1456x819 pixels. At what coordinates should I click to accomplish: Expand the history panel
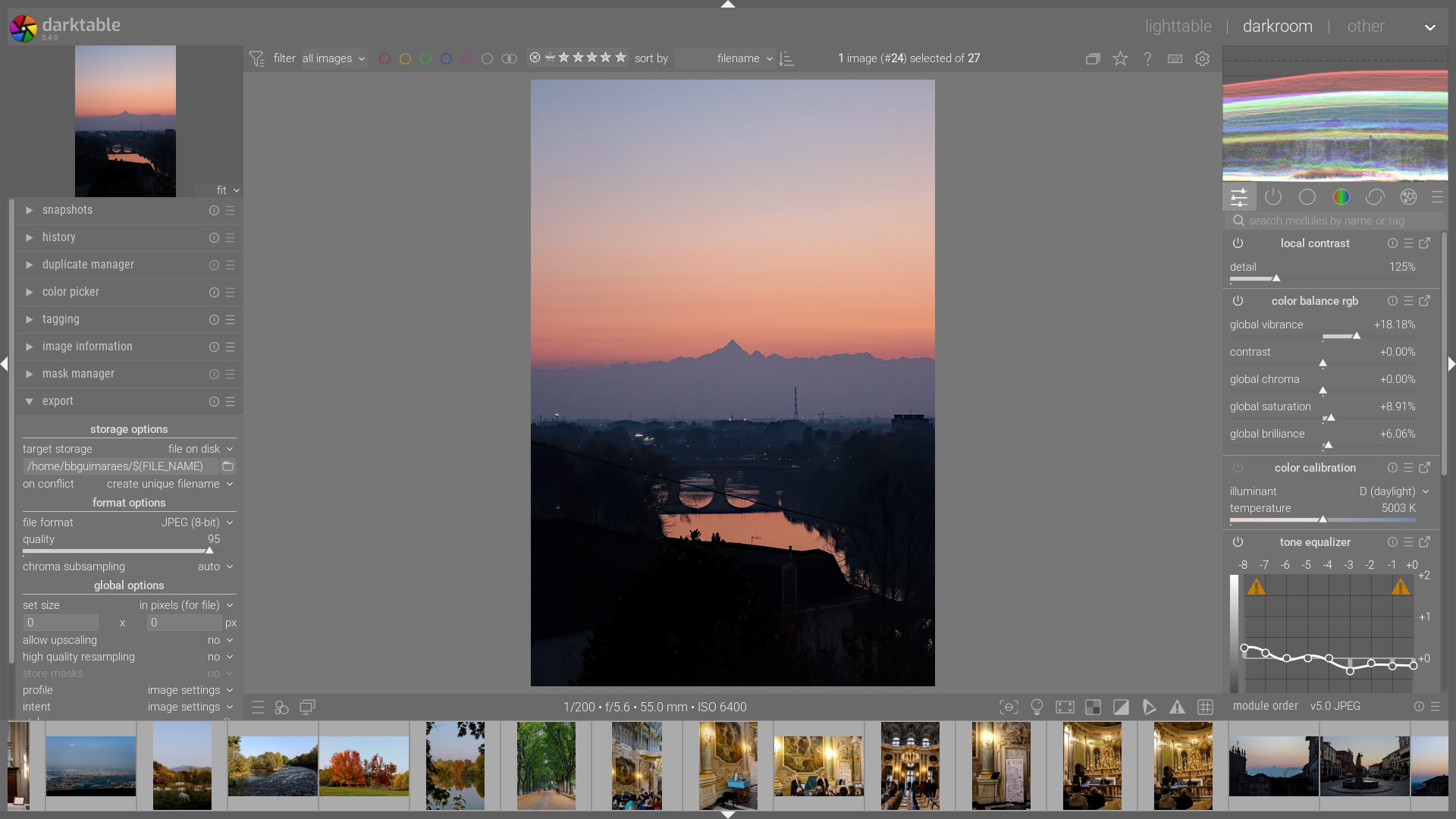(59, 237)
